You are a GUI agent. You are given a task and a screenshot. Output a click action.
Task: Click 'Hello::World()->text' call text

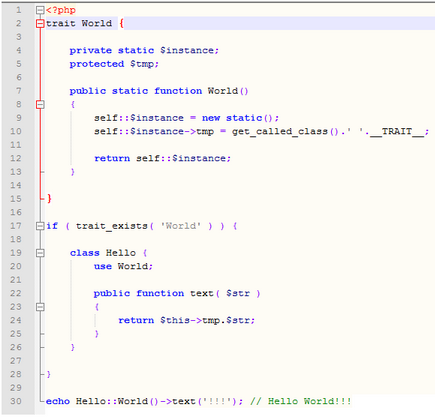(x=136, y=401)
